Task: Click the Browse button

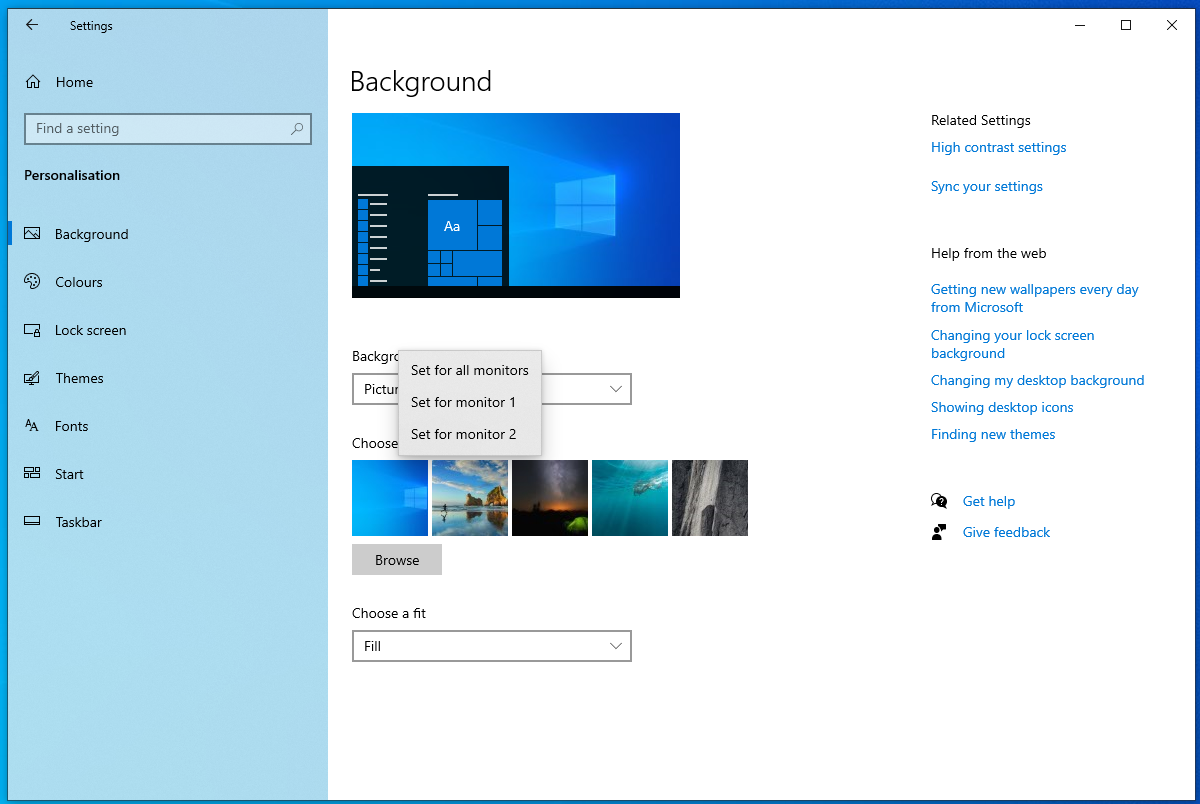Action: pyautogui.click(x=397, y=560)
